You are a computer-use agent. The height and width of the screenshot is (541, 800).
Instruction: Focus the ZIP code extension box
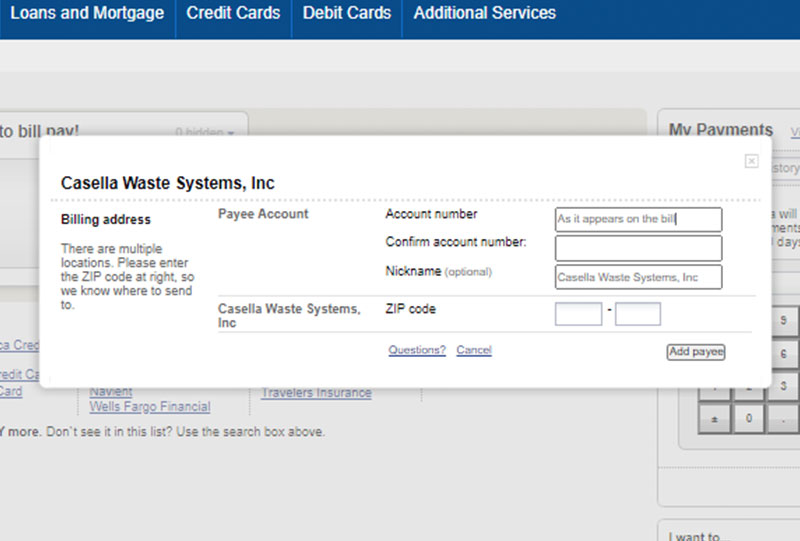pyautogui.click(x=638, y=314)
